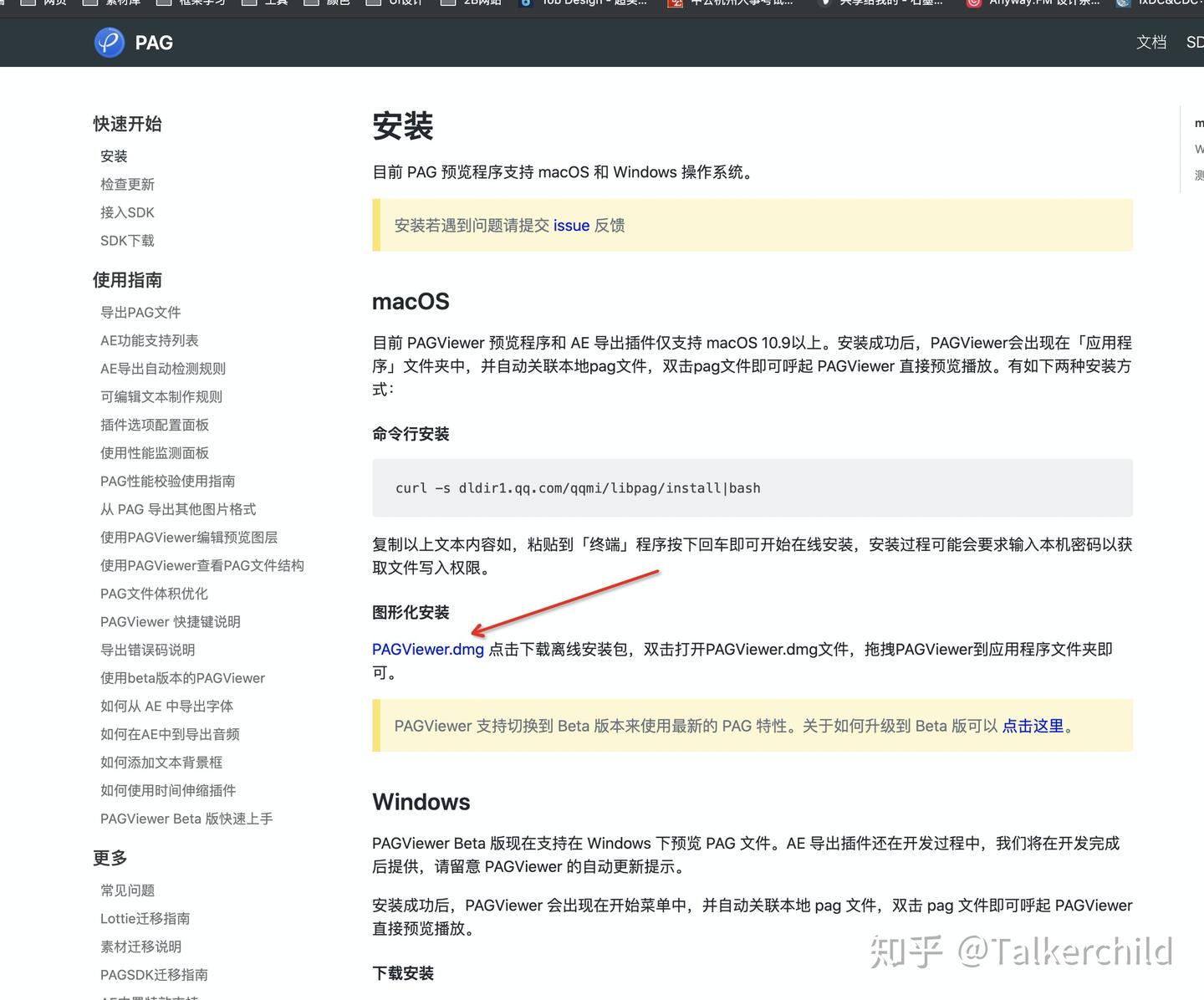Open the Lottie迁移指南 sidebar entry
Image resolution: width=1204 pixels, height=1000 pixels.
click(x=145, y=918)
